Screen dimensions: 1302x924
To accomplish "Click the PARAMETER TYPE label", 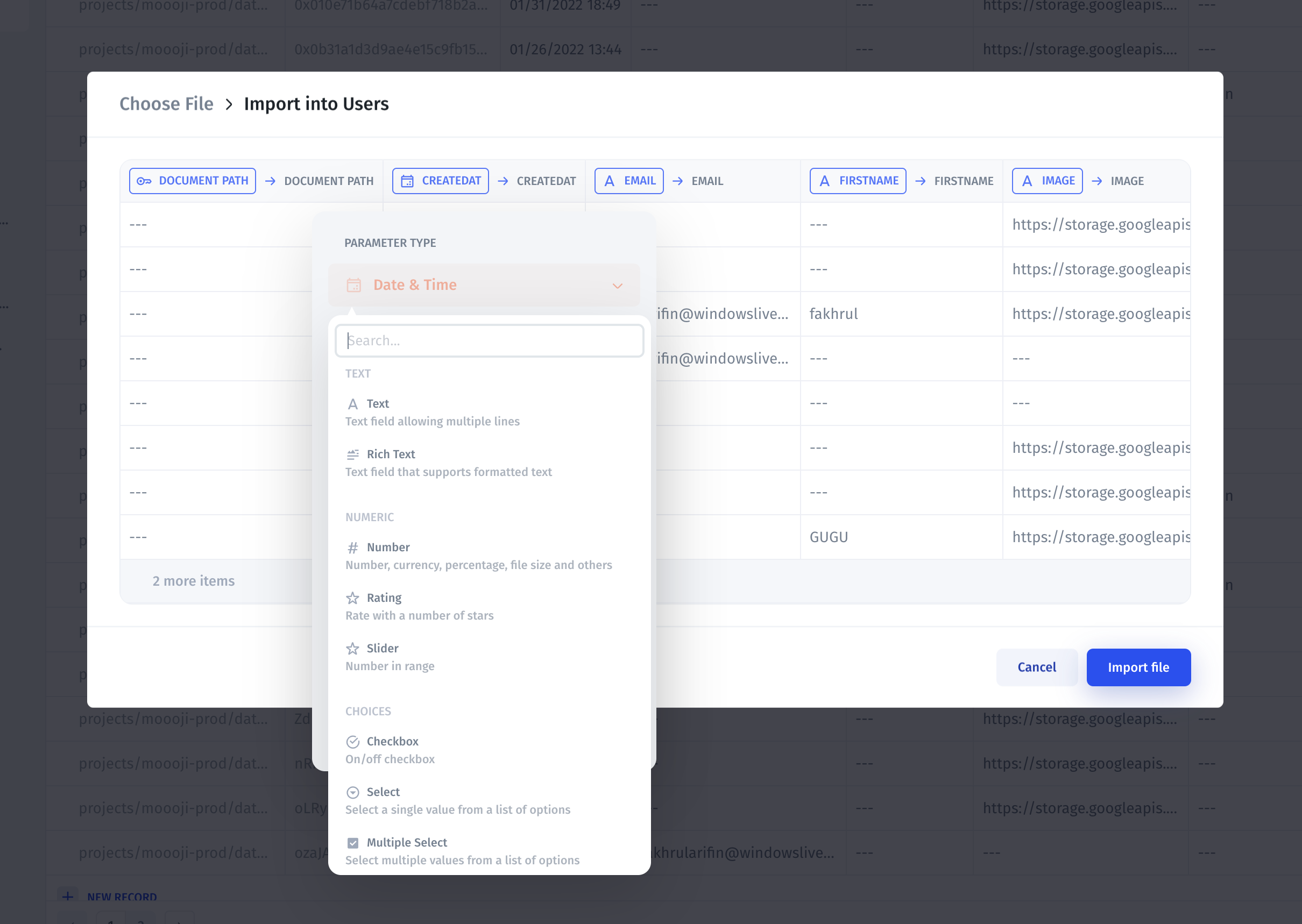I will (x=391, y=243).
